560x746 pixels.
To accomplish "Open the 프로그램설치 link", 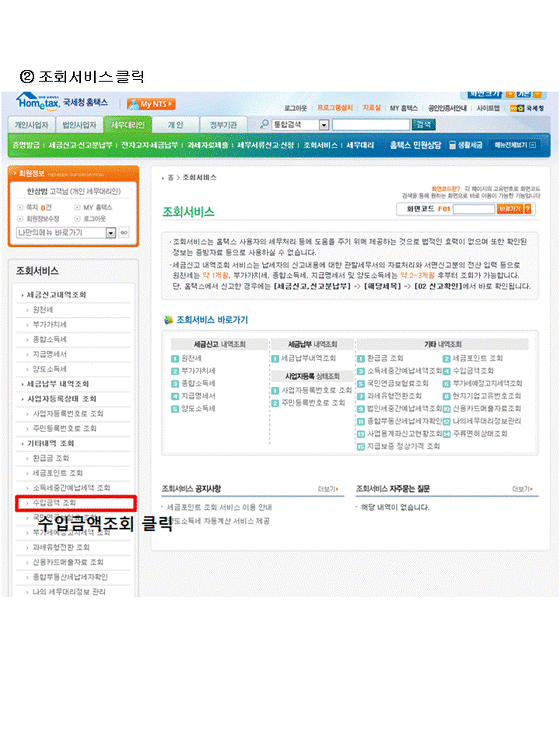I will click(x=335, y=108).
